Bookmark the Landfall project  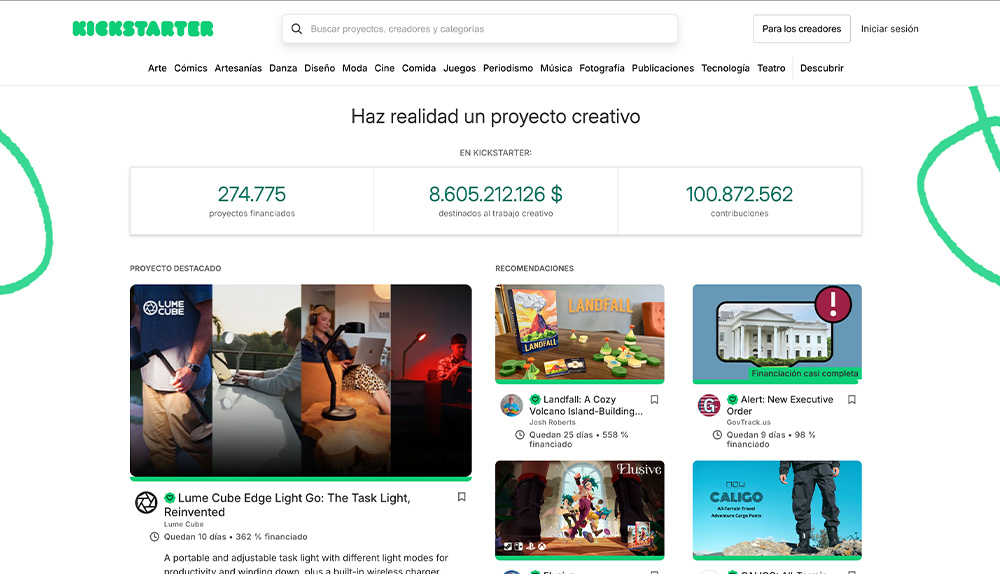tap(654, 399)
